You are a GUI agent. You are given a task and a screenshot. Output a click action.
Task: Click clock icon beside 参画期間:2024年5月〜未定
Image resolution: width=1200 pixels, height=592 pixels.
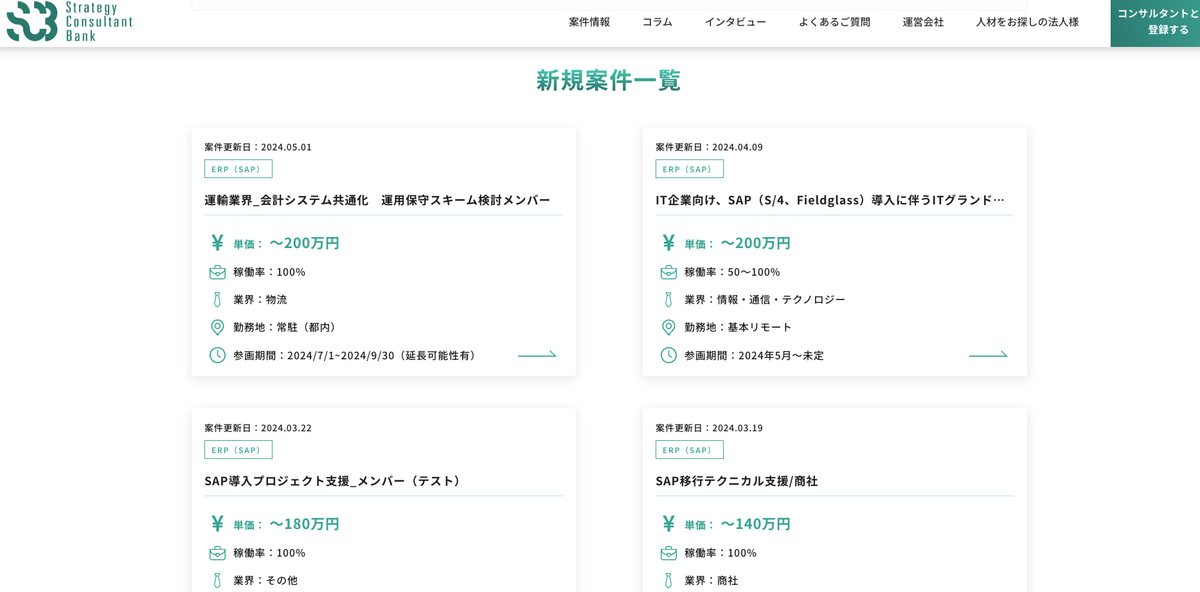click(668, 355)
